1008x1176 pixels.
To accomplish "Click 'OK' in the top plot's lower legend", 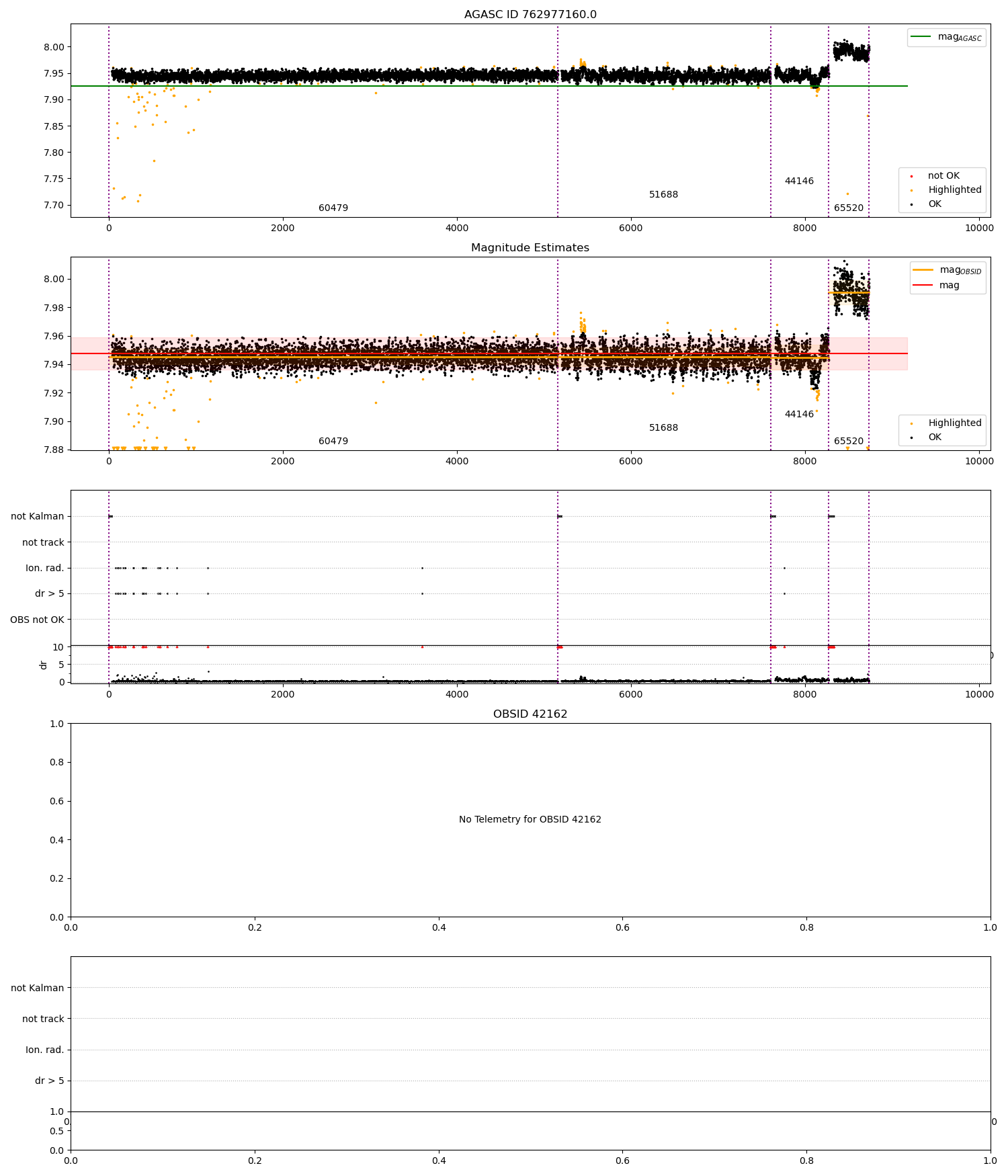I will (935, 204).
